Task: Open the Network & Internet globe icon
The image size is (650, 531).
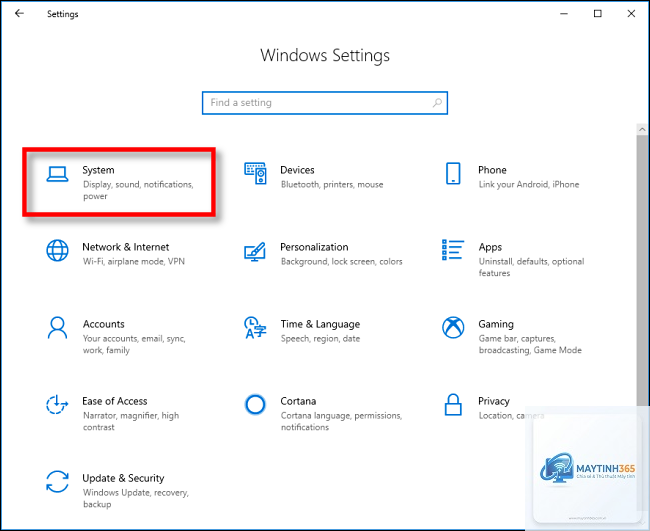Action: 57,251
